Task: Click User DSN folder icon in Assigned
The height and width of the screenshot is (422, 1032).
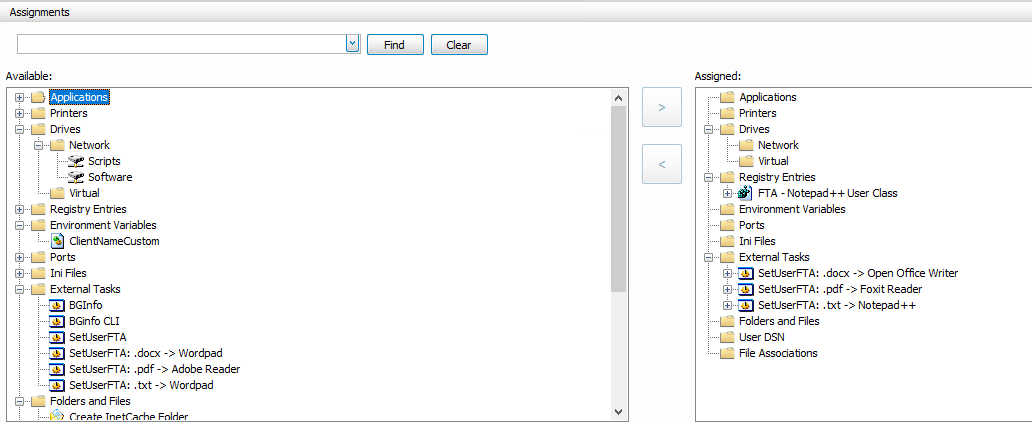Action: 727,337
